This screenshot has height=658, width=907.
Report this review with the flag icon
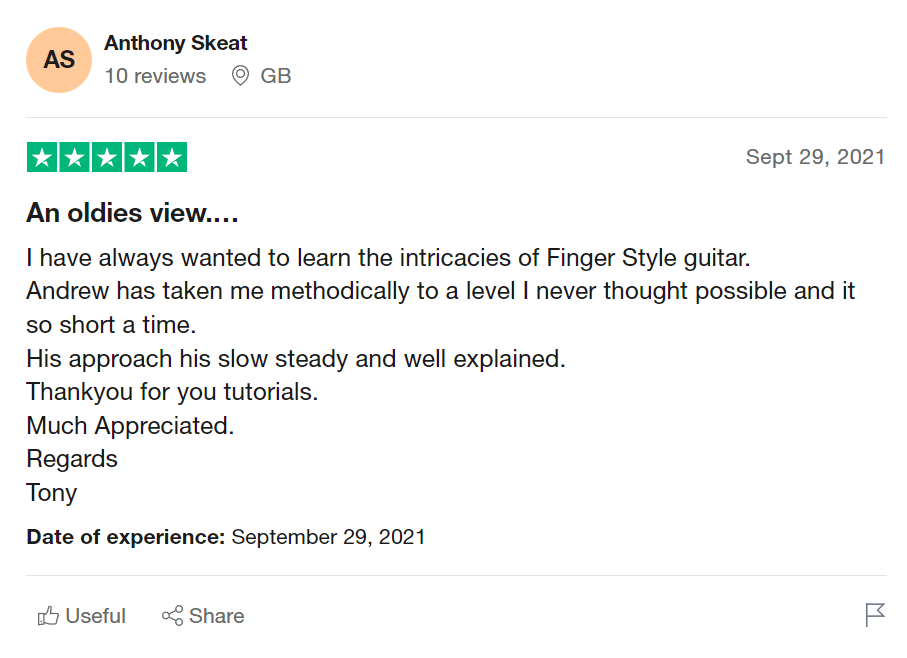click(875, 615)
